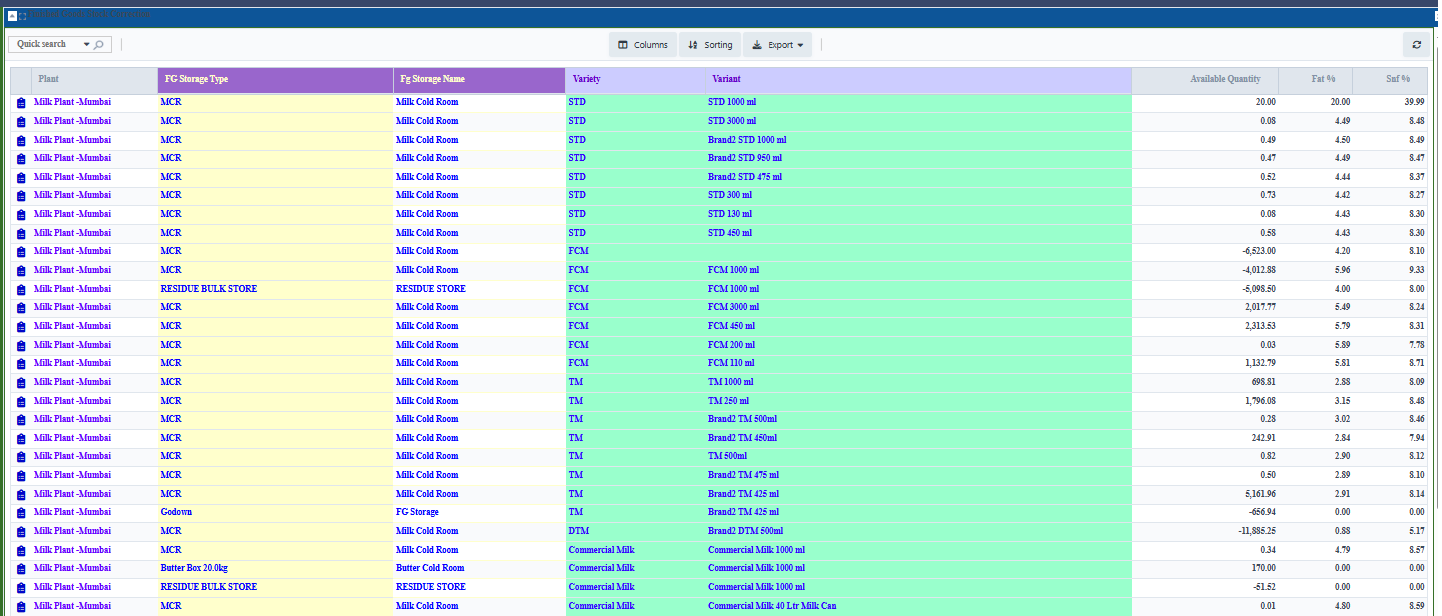Click the Available Quantity column header
Image resolution: width=1442 pixels, height=616 pixels.
click(1224, 79)
